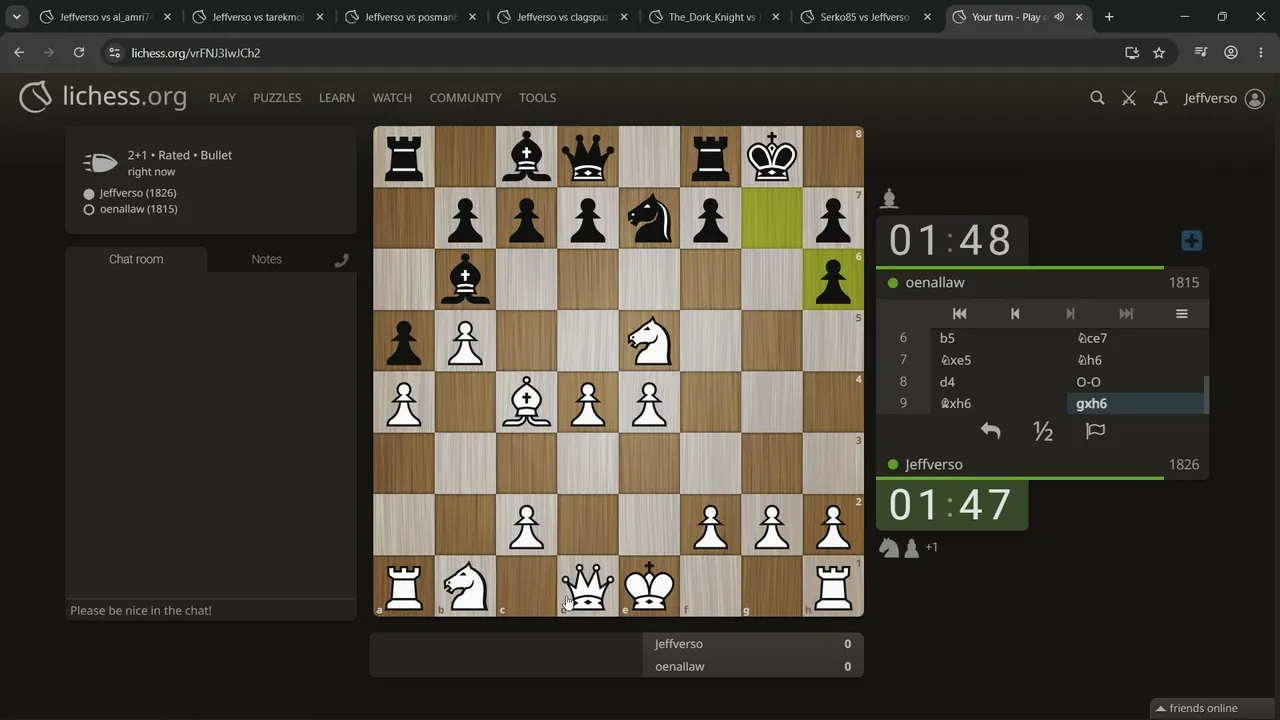The image size is (1280, 720).
Task: Switch to Serko85 vs Jeffverso browser tab
Action: (864, 17)
